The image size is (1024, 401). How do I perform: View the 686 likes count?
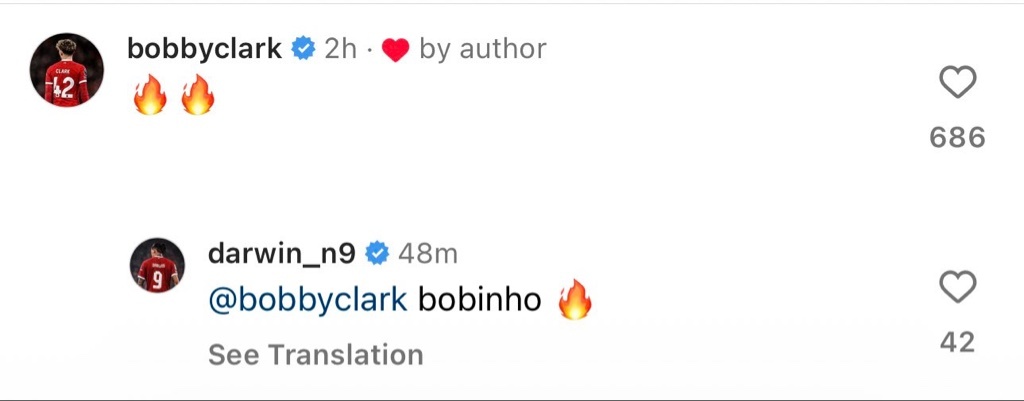[x=957, y=138]
